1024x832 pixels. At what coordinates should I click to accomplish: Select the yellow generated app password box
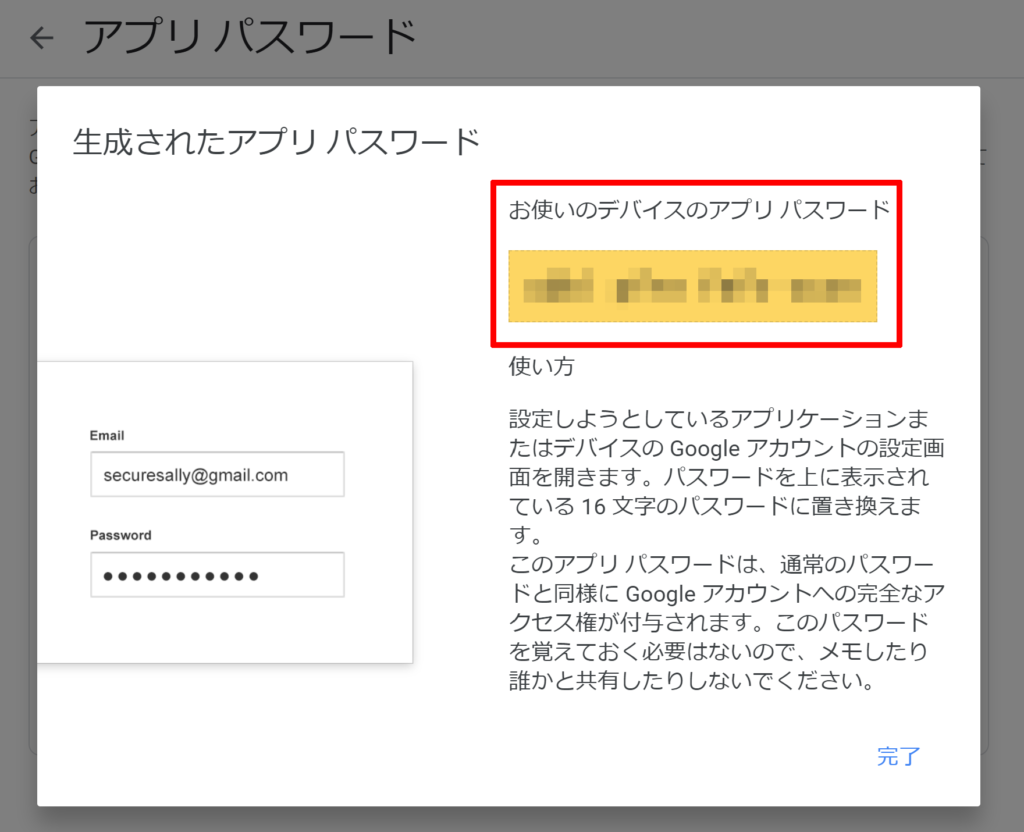[x=692, y=286]
